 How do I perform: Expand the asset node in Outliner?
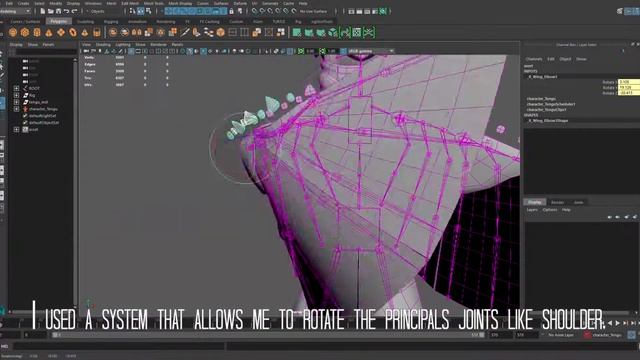coord(16,129)
